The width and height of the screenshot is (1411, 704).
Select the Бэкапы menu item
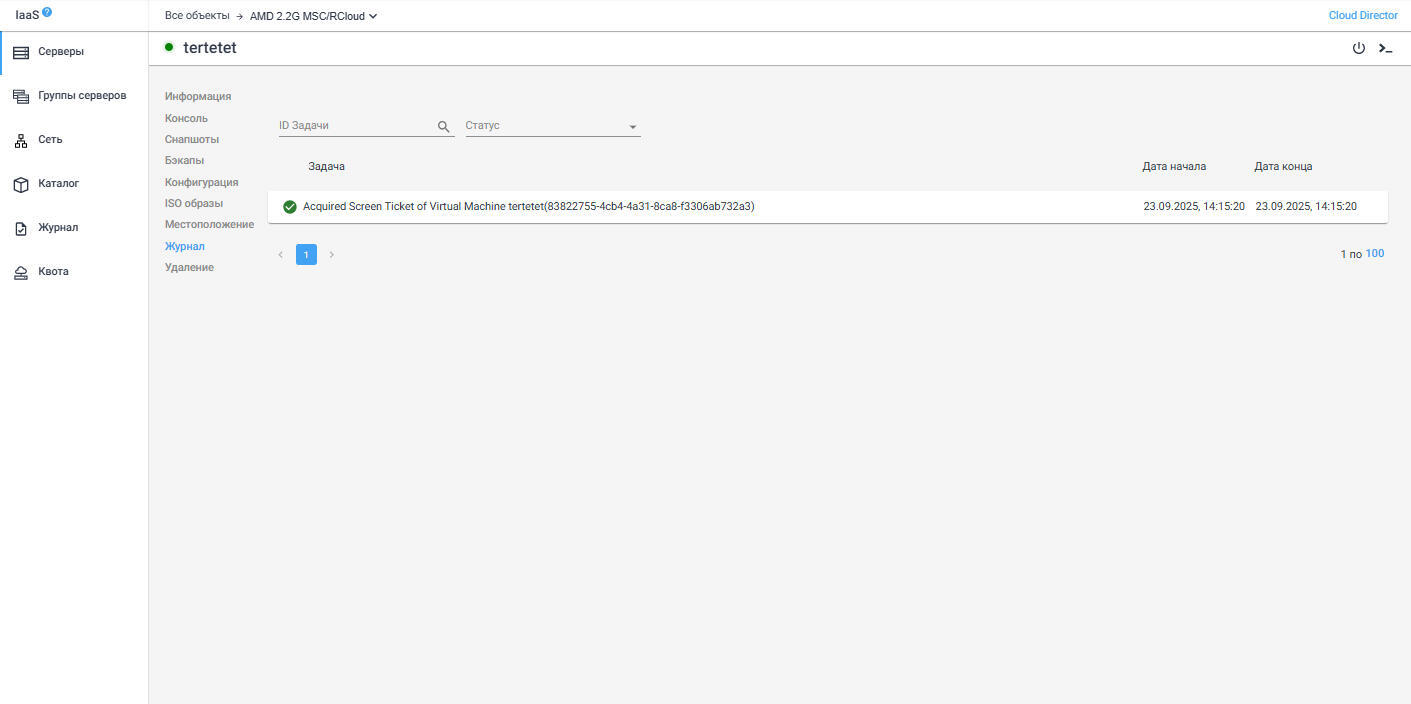(185, 160)
